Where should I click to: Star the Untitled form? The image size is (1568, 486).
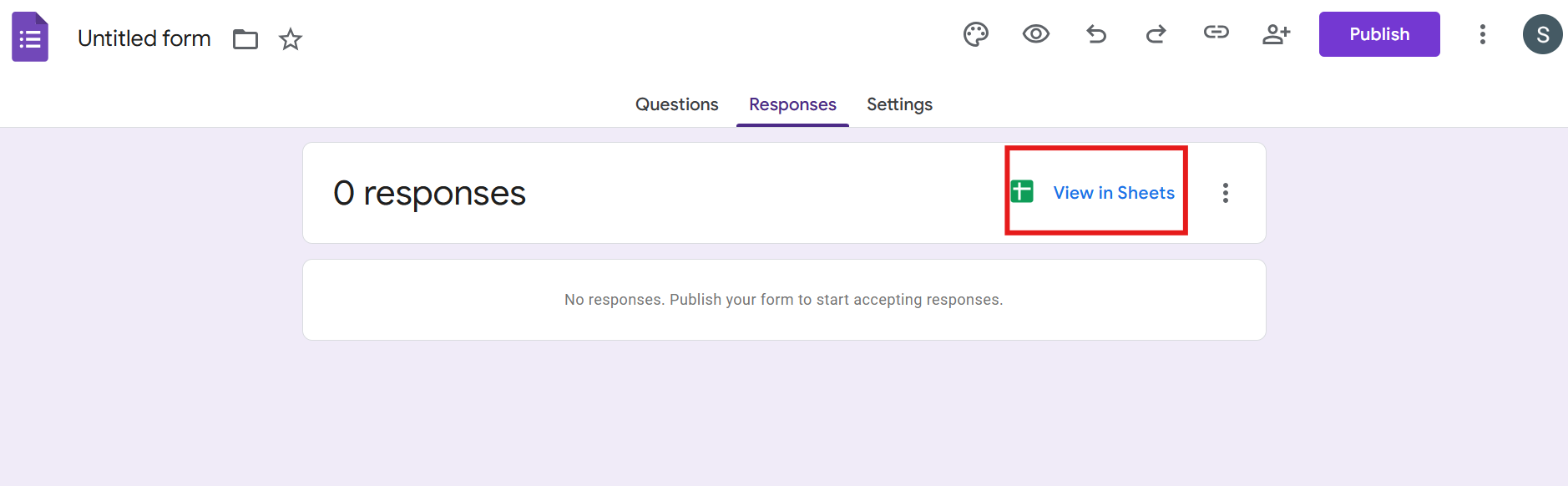[291, 39]
